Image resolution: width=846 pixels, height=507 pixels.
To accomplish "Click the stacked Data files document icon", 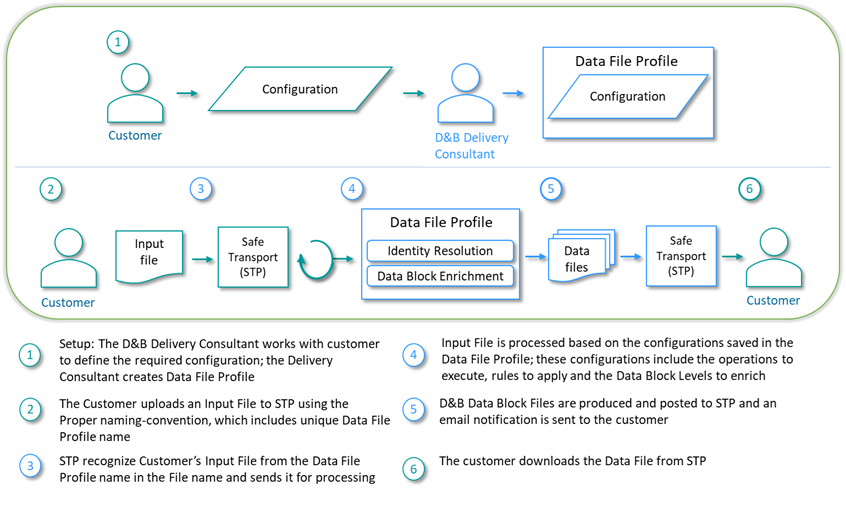I will point(582,256).
